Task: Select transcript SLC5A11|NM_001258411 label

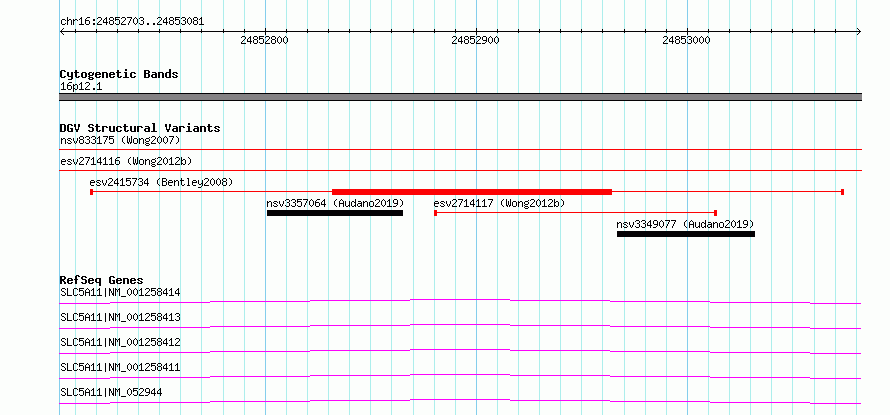Action: click(120, 367)
